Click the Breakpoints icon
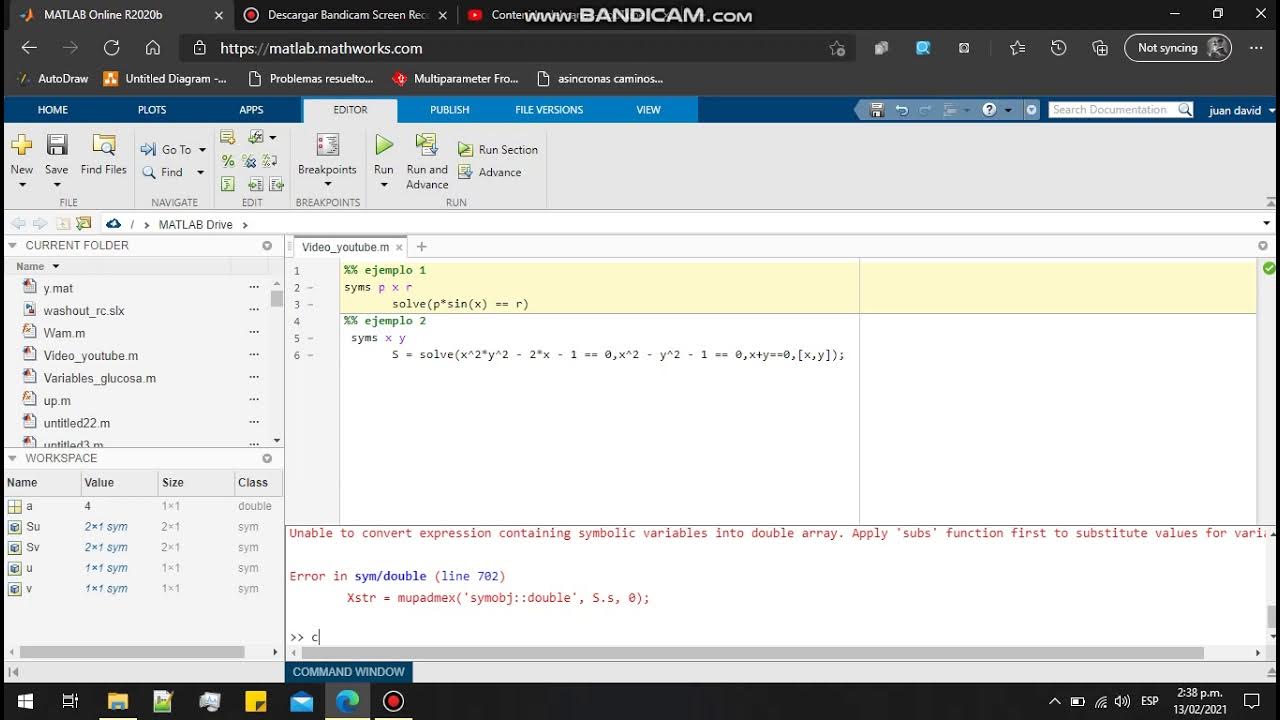This screenshot has height=720, width=1280. pos(327,145)
